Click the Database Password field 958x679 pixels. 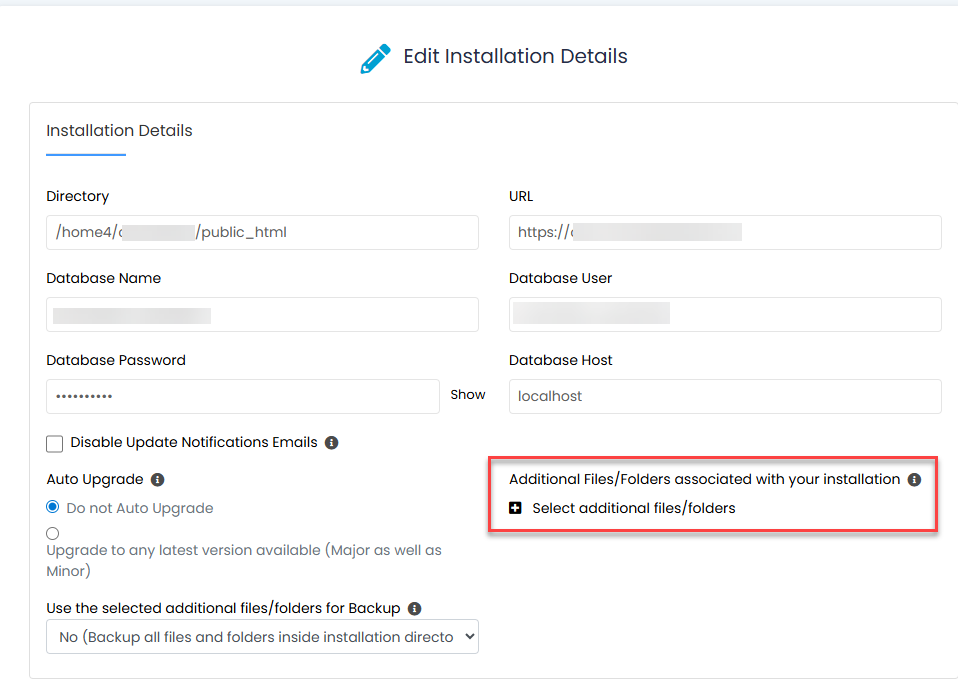(x=242, y=396)
